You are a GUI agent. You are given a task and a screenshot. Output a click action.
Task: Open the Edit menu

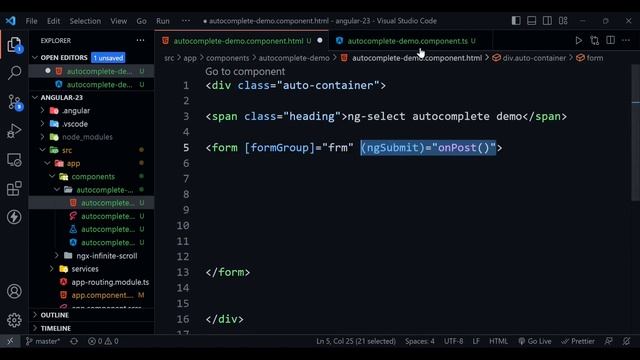point(53,21)
